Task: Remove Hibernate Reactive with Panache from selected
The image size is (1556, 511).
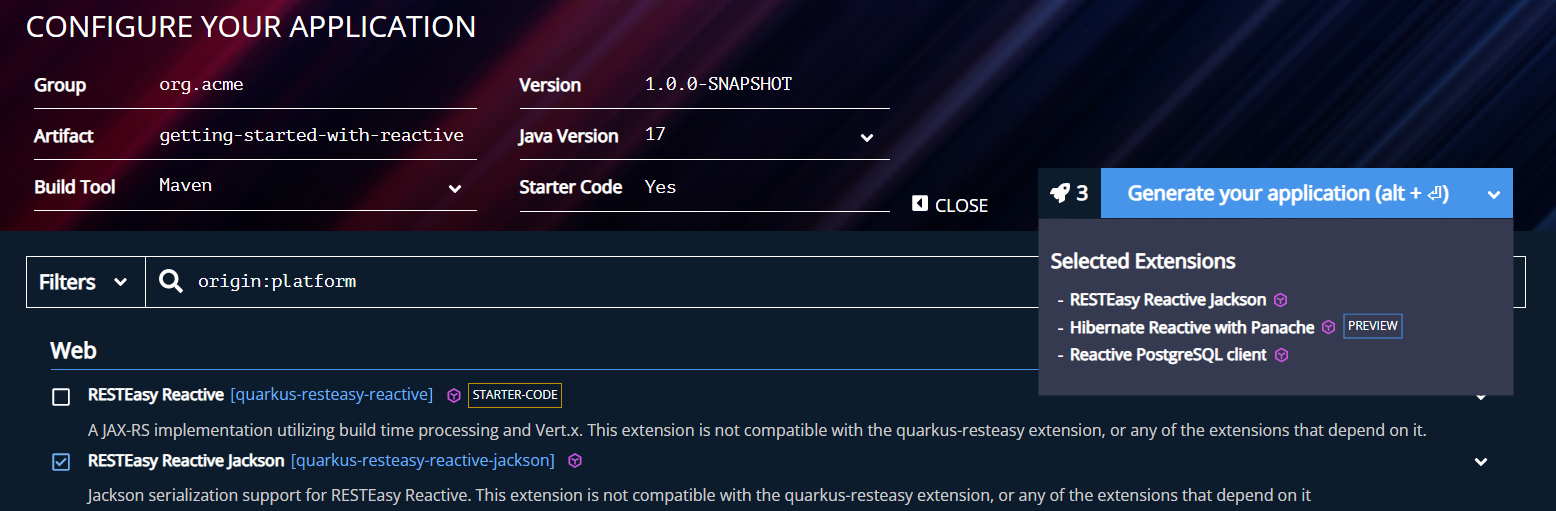Action: [1191, 327]
